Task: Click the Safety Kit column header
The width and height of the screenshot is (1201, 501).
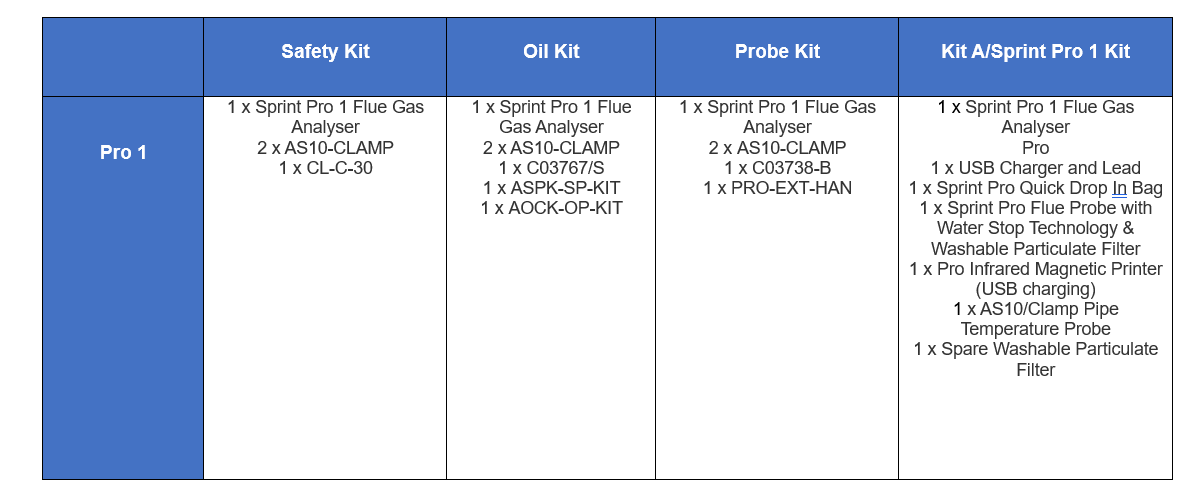Action: (x=325, y=52)
